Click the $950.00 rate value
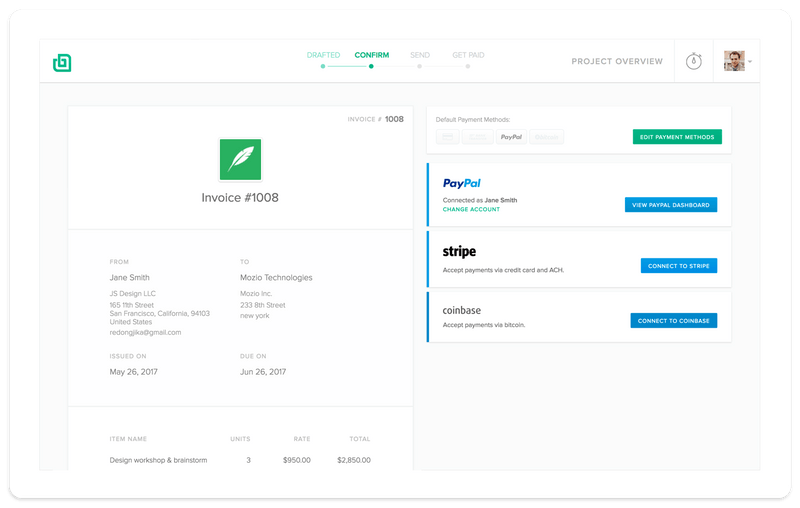This screenshot has width=800, height=508. point(297,460)
